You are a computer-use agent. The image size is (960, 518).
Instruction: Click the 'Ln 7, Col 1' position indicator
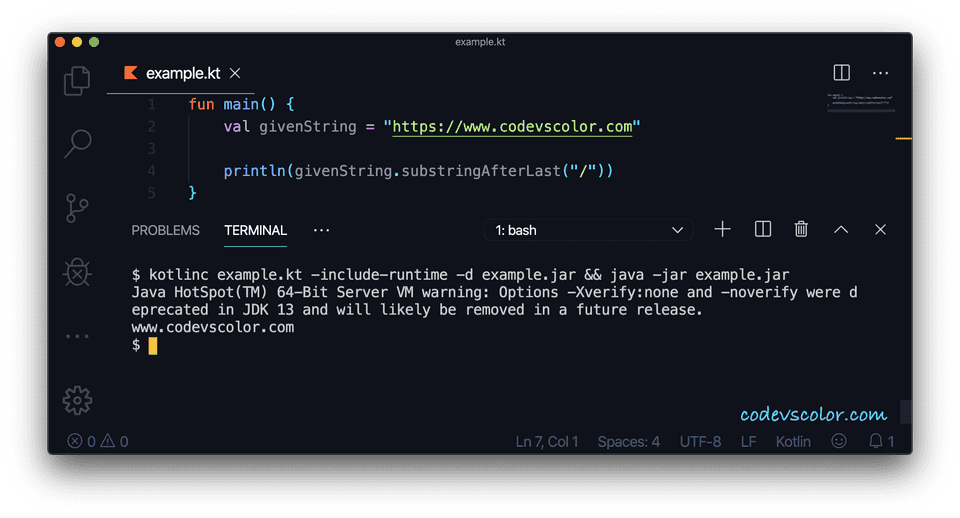pyautogui.click(x=547, y=441)
